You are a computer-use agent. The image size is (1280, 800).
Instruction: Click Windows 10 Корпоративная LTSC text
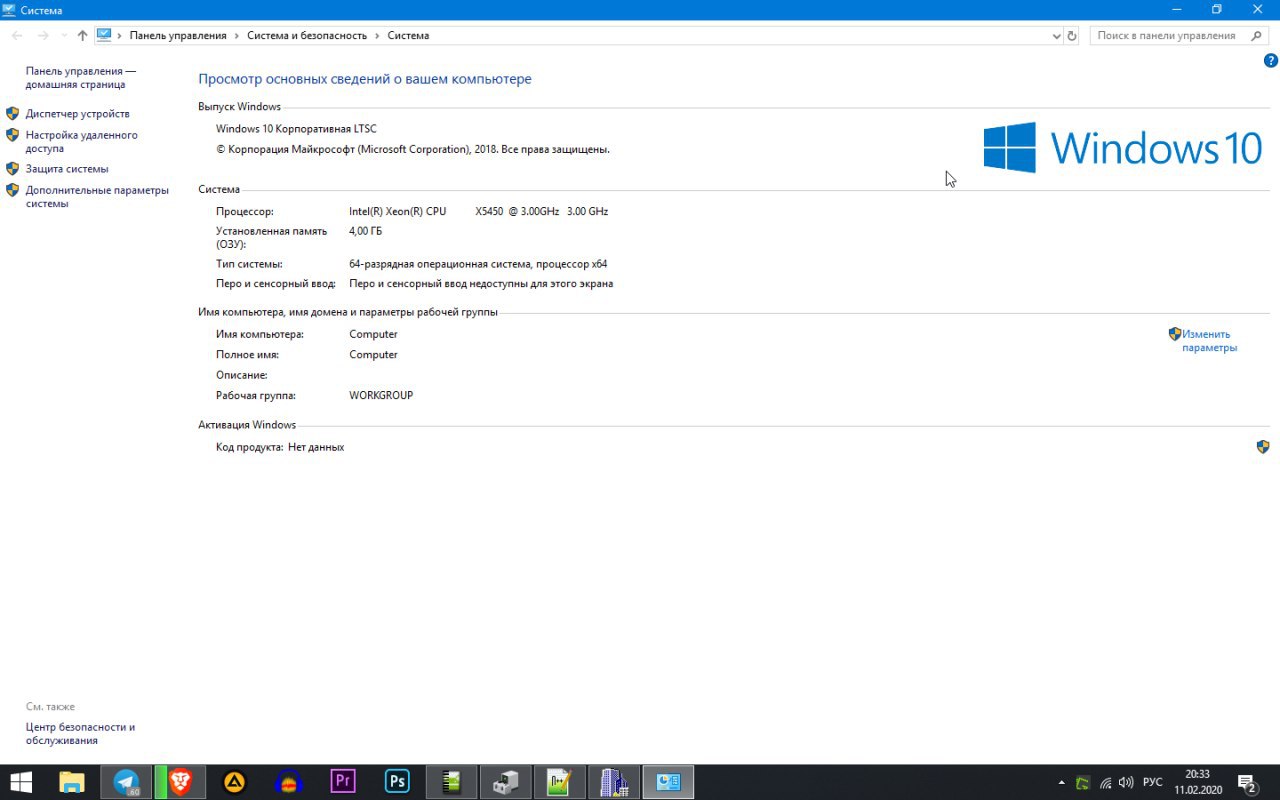296,129
